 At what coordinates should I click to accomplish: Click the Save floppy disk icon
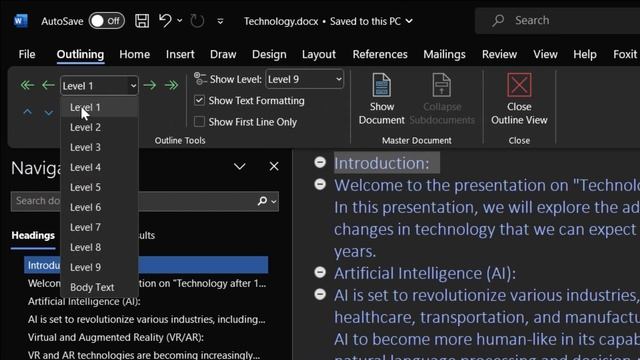(x=142, y=20)
